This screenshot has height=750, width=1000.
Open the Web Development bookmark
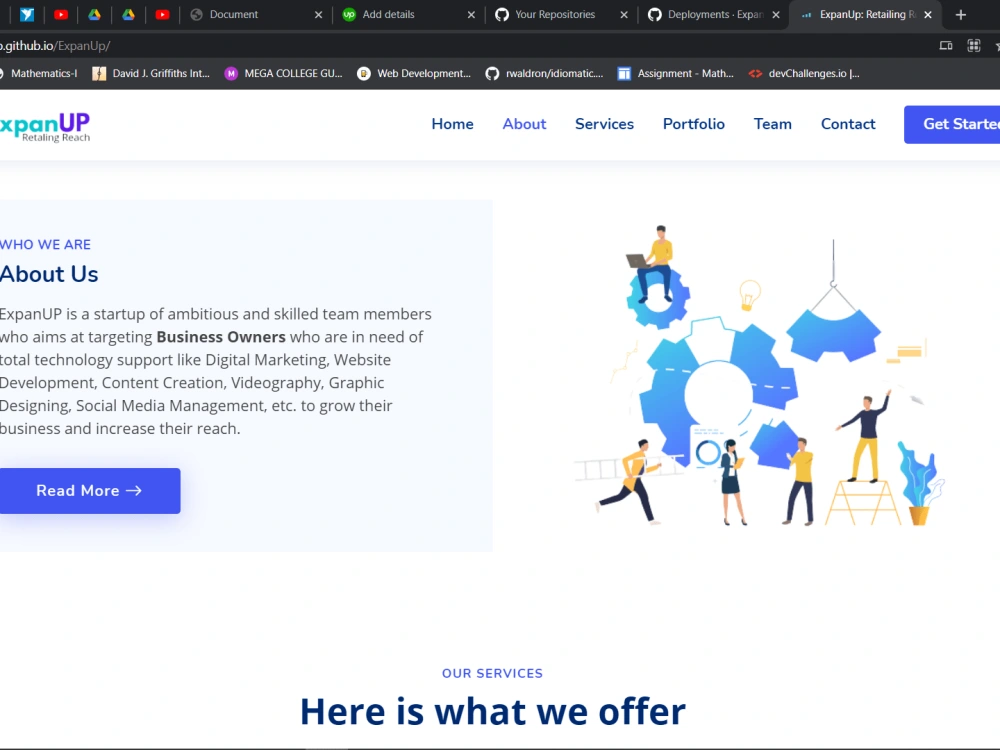[x=414, y=73]
